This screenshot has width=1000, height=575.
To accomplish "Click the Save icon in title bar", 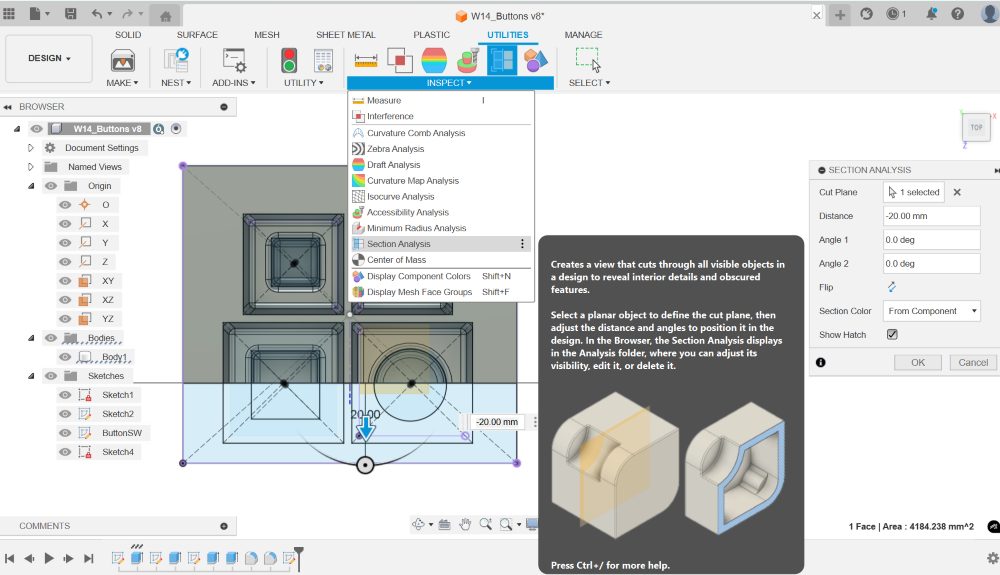I will coord(71,13).
